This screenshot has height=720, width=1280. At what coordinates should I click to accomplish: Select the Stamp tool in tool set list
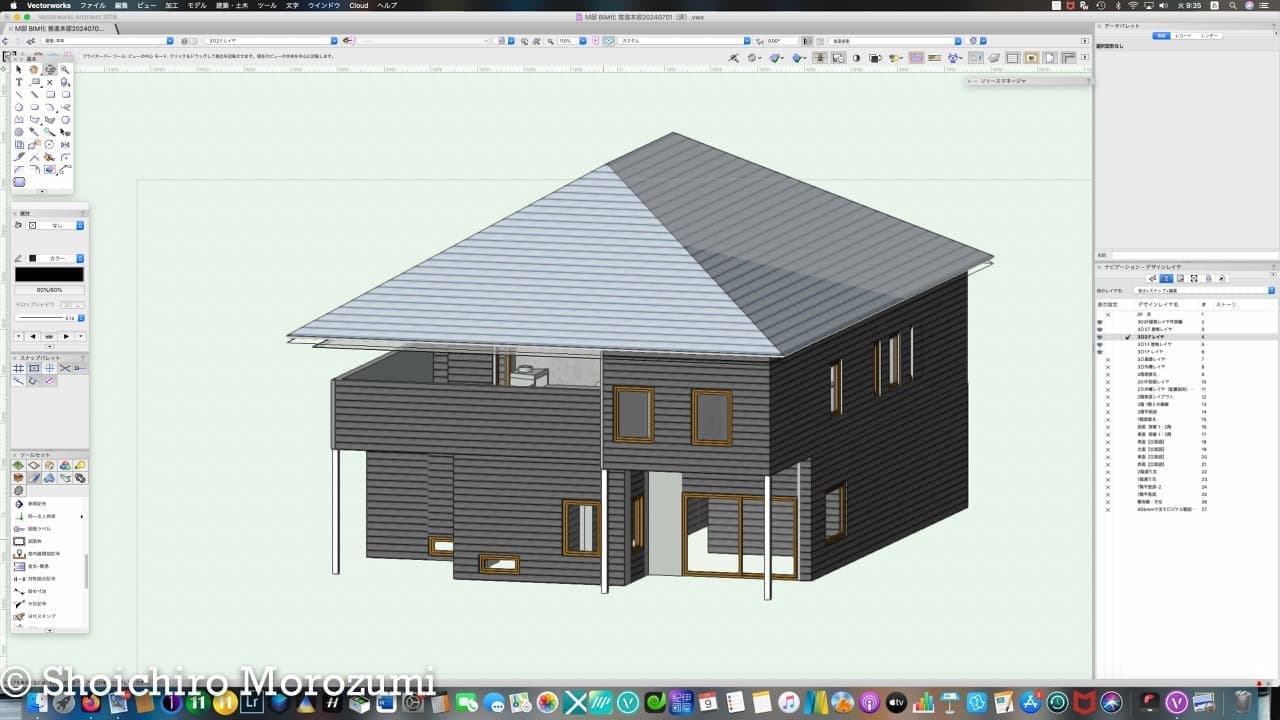[40, 616]
